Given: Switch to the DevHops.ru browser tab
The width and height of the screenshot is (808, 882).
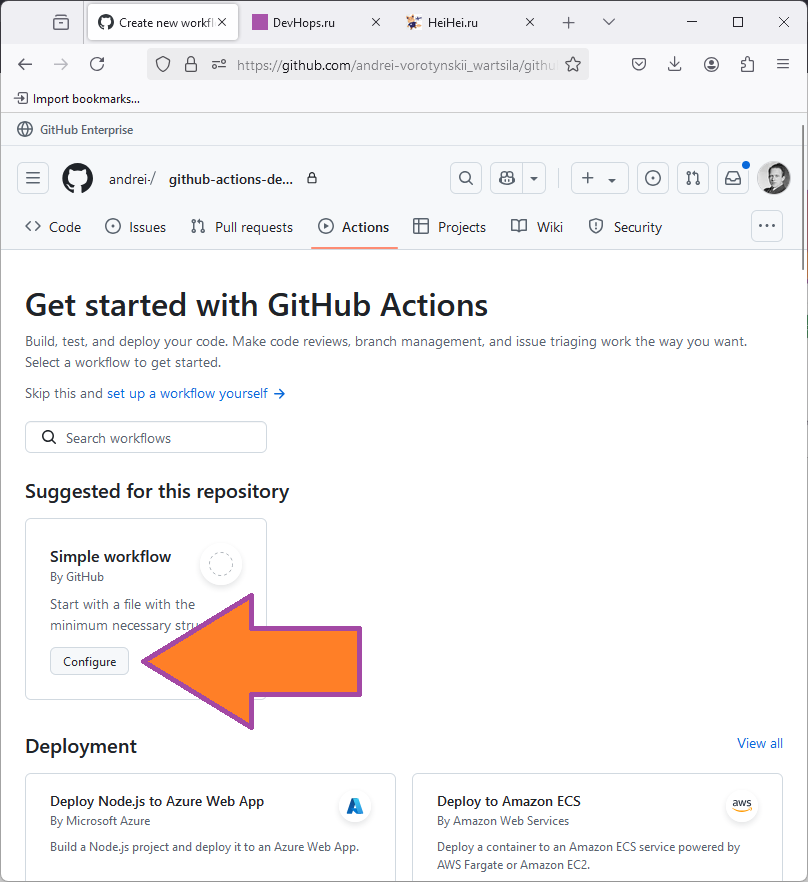Looking at the screenshot, I should coord(315,22).
